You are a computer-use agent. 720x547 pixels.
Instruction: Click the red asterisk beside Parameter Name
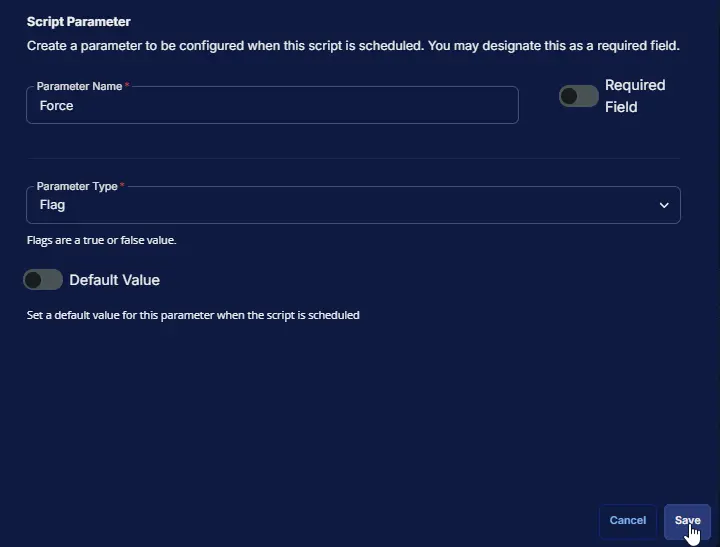(x=127, y=86)
